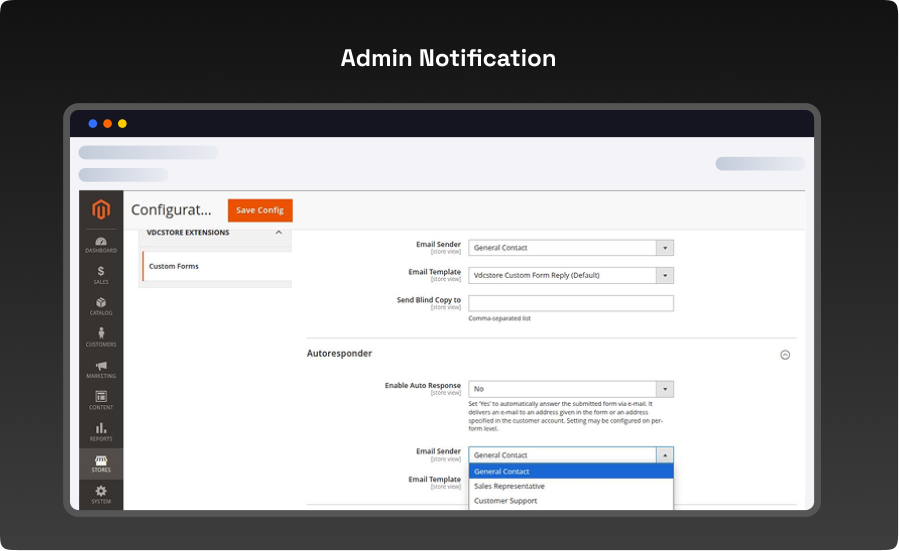899x551 pixels.
Task: Open the Sales dollar icon
Action: (101, 274)
